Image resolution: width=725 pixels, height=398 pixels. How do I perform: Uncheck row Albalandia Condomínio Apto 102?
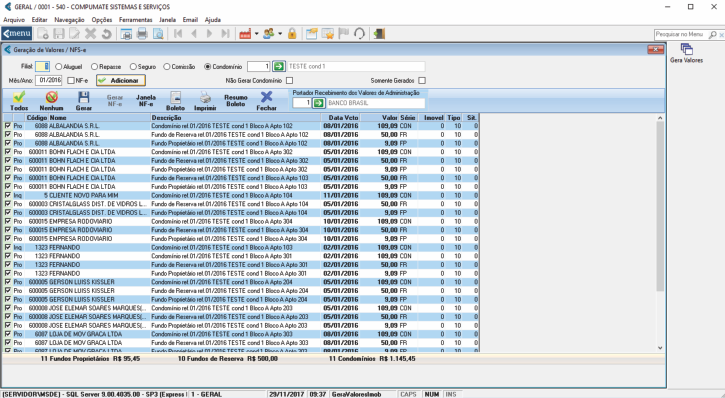coord(8,126)
